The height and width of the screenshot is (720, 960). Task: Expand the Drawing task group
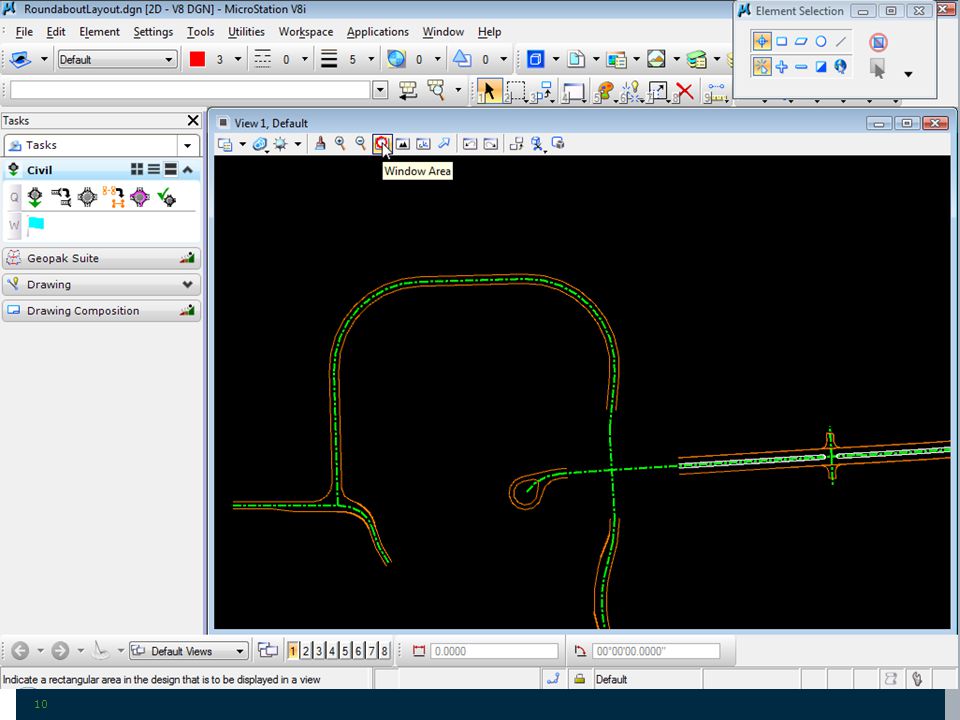pyautogui.click(x=187, y=285)
